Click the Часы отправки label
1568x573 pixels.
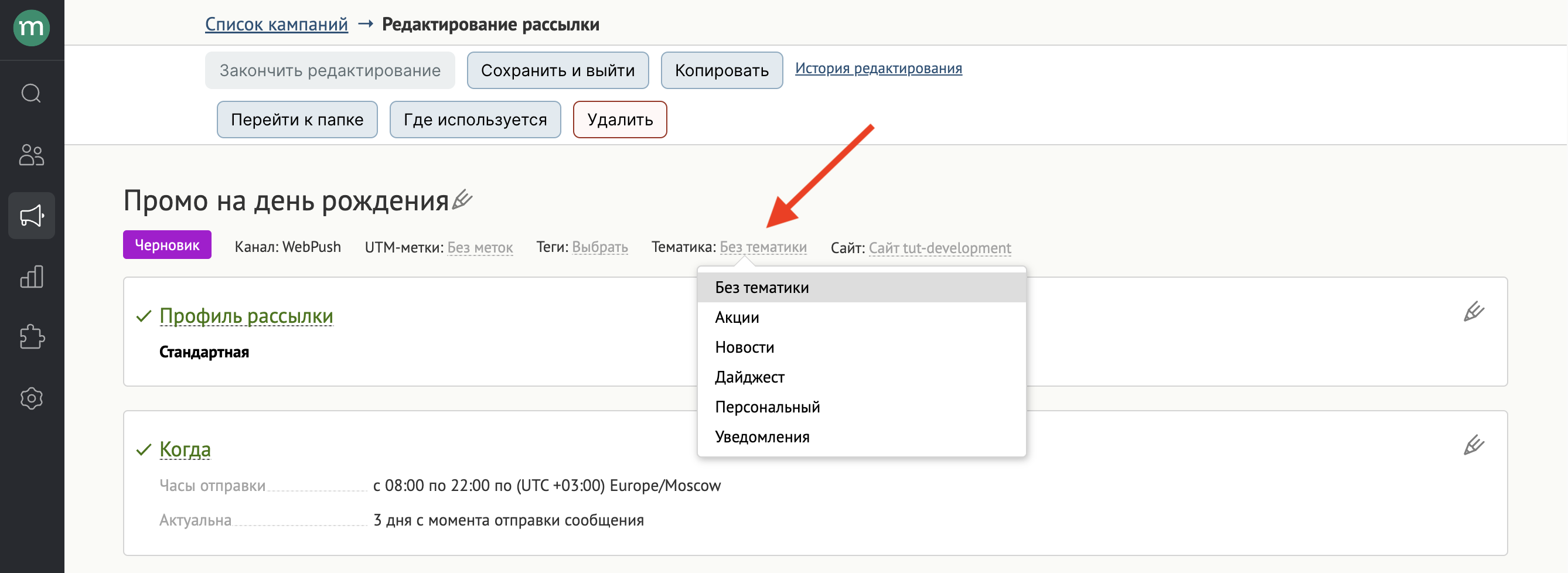[x=213, y=485]
